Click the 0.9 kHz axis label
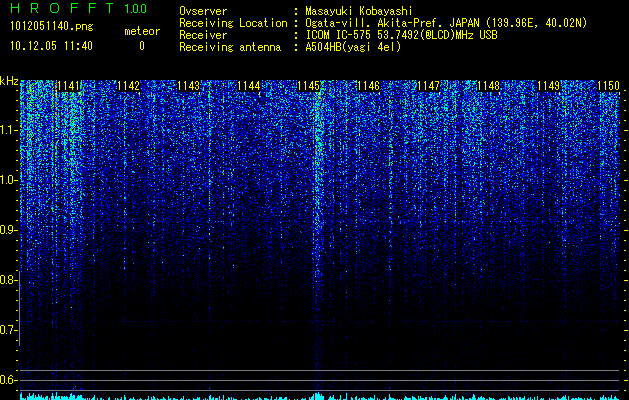Screen dimensions: 629x400 (8, 230)
